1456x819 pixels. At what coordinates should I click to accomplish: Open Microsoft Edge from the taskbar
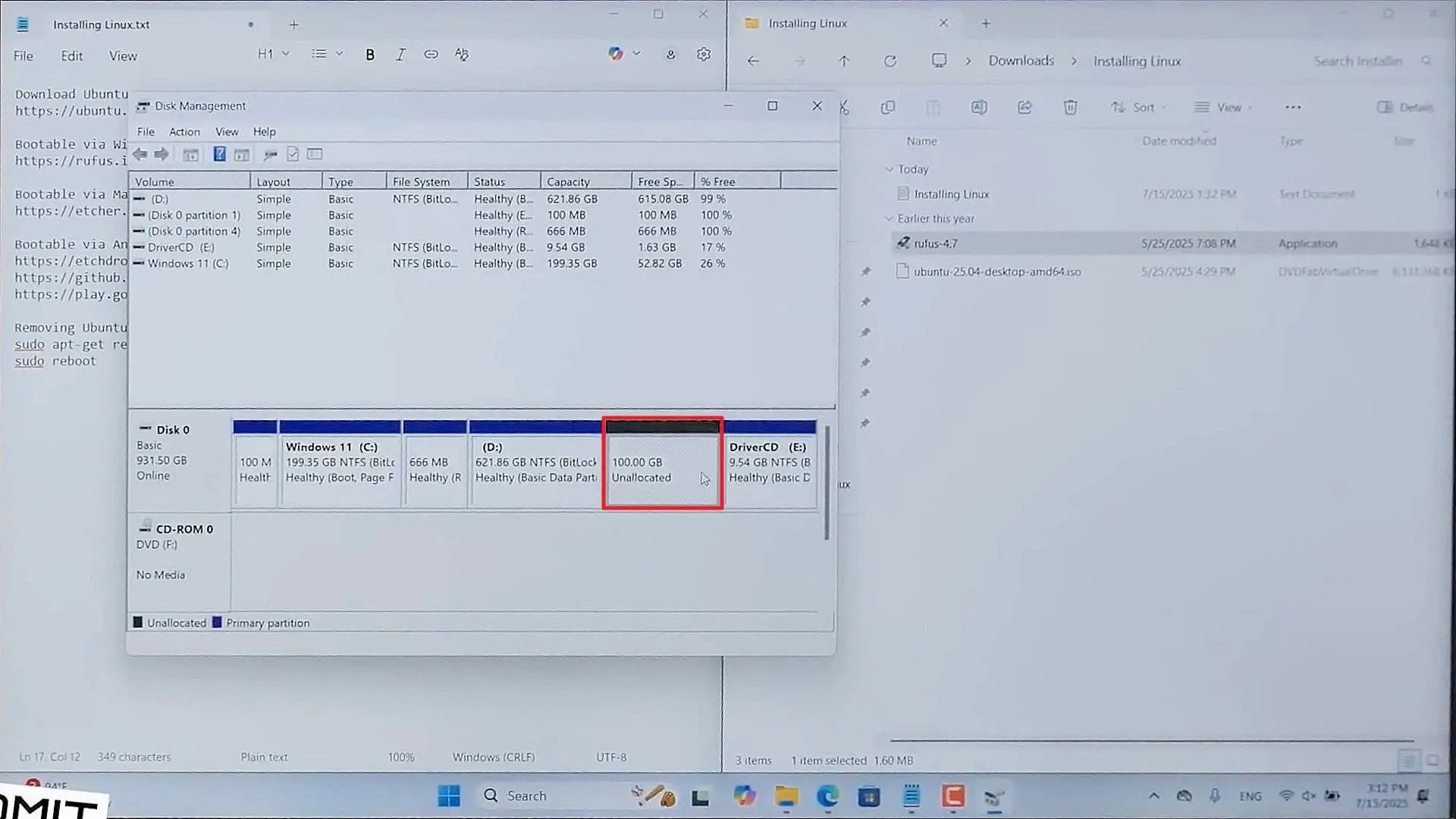(827, 796)
